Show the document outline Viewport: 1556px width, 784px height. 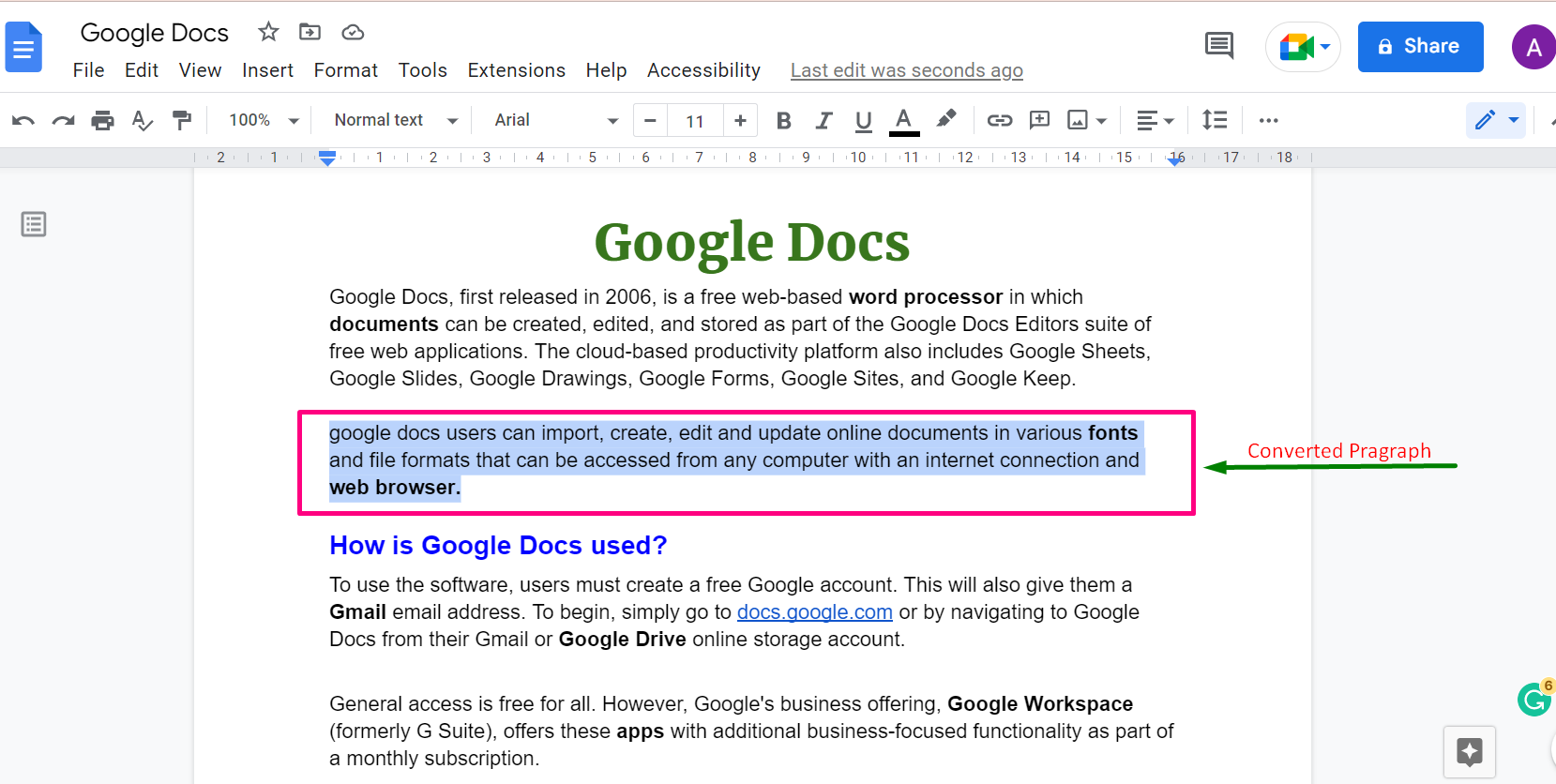[34, 224]
